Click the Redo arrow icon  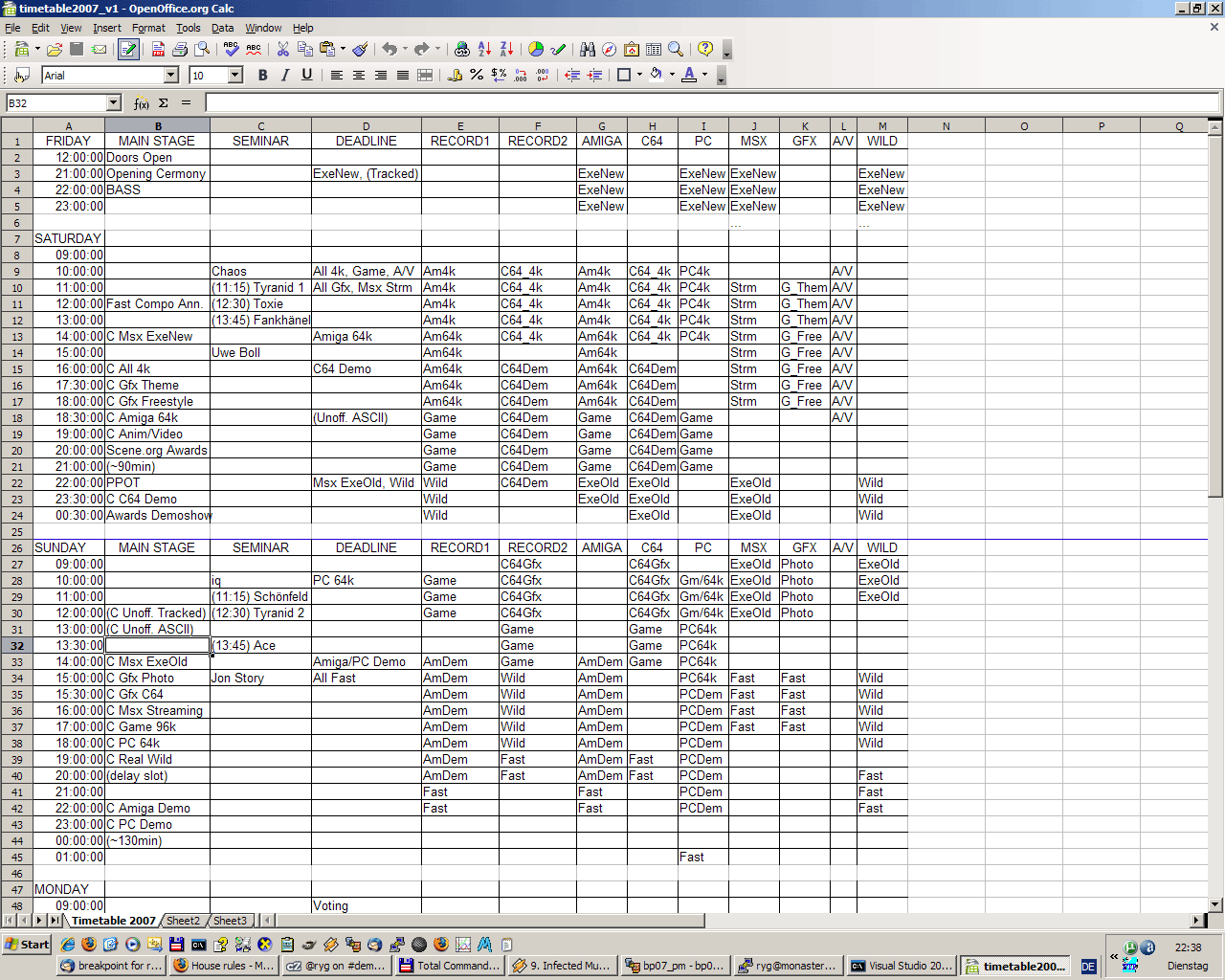pyautogui.click(x=422, y=49)
